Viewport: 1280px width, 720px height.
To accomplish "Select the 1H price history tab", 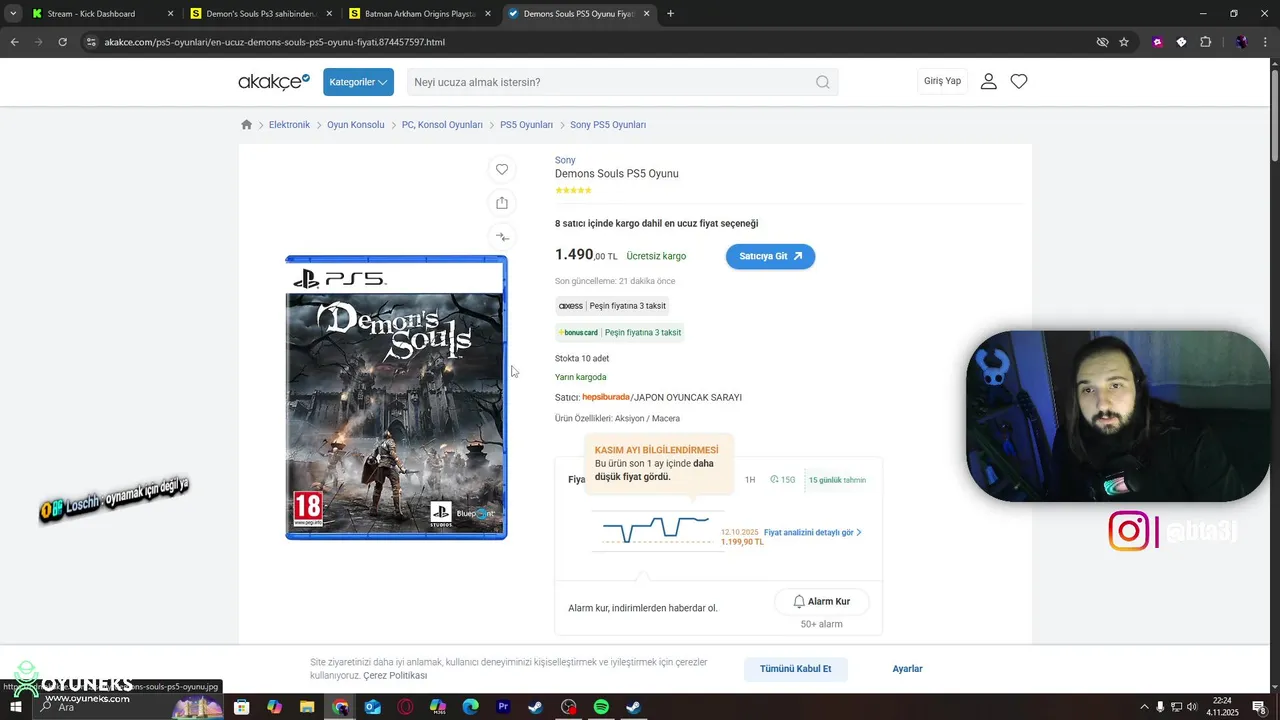I will click(x=750, y=480).
